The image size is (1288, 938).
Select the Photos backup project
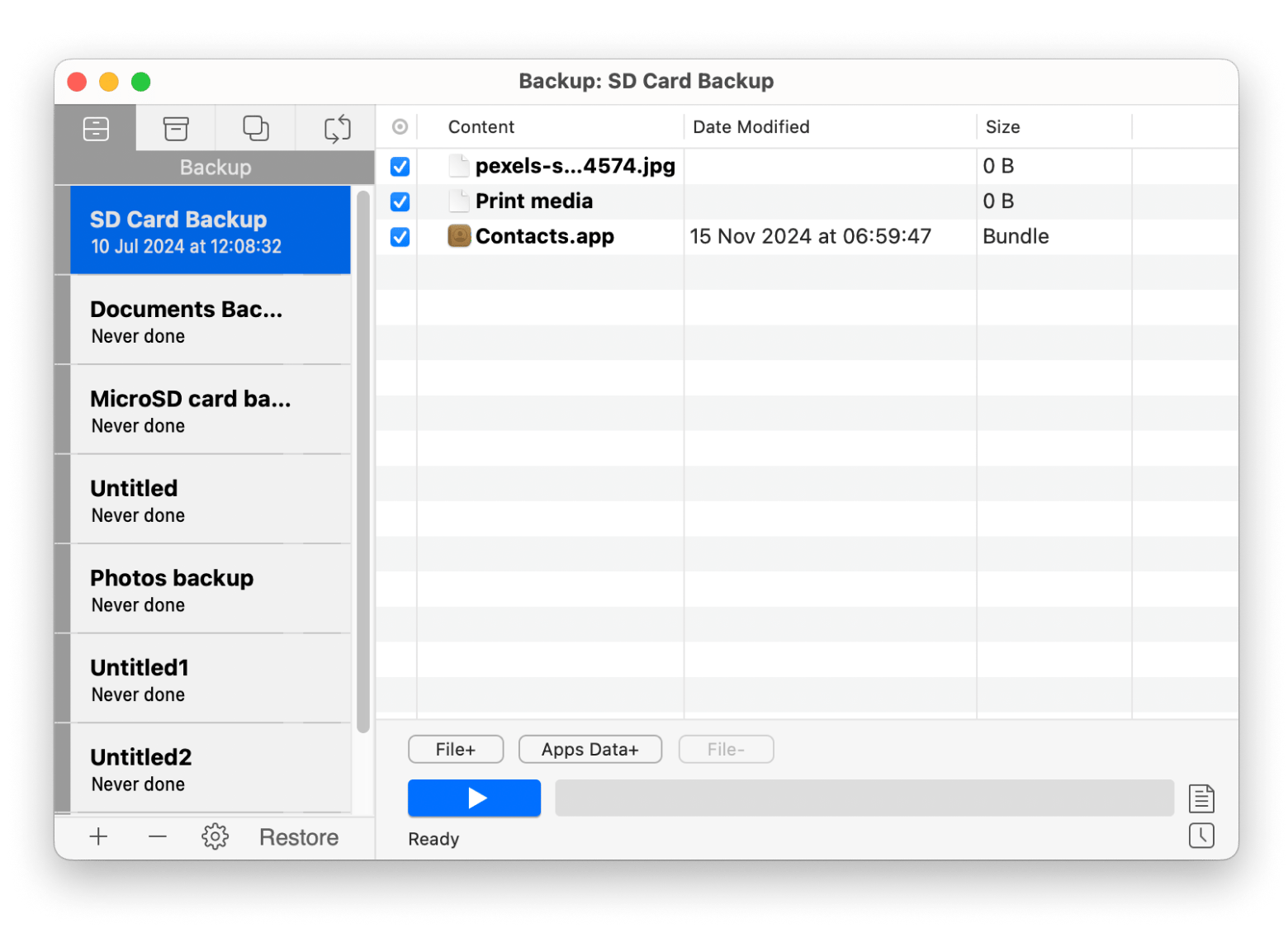coord(211,590)
